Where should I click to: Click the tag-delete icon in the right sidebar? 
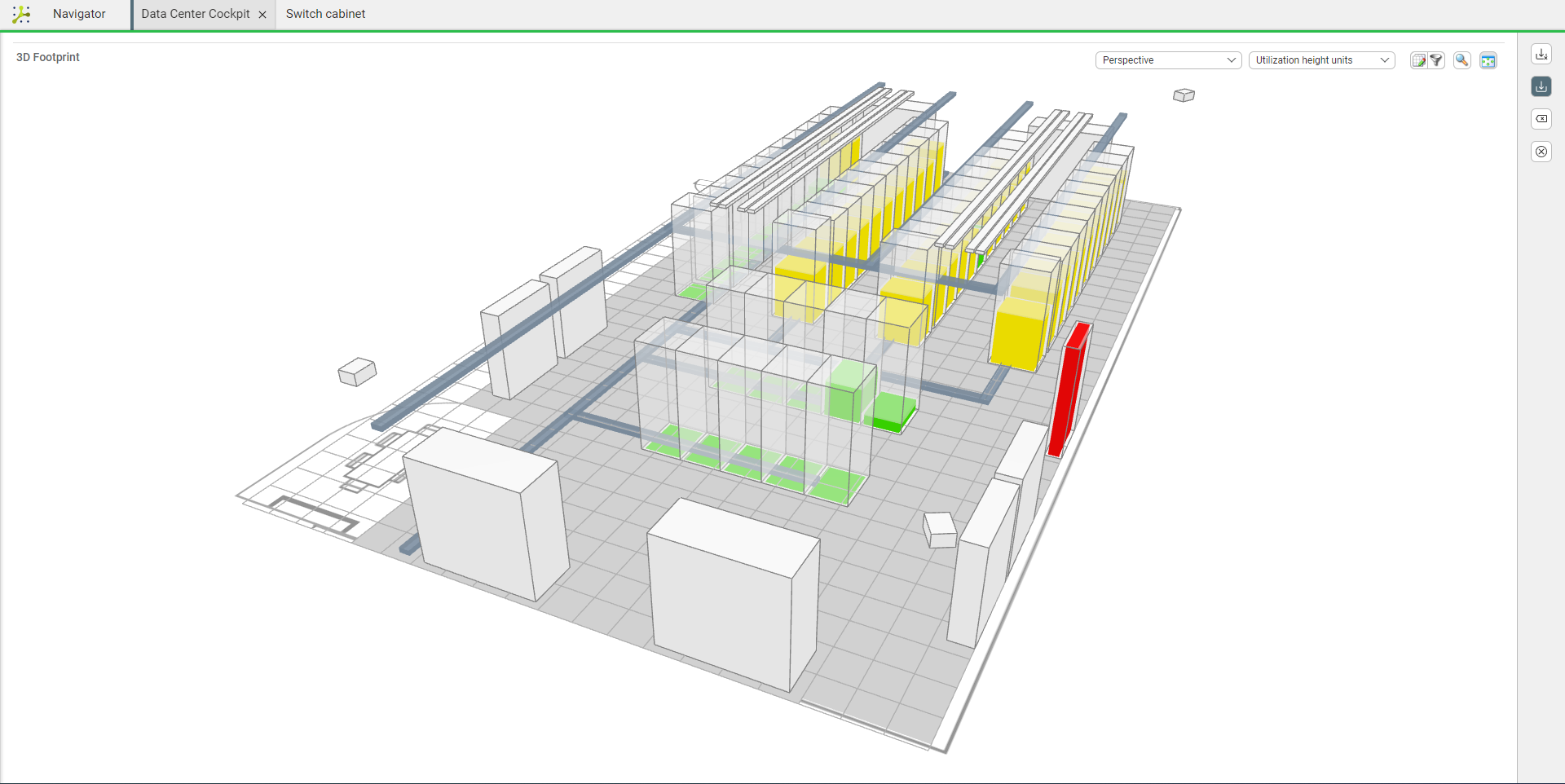[x=1541, y=119]
